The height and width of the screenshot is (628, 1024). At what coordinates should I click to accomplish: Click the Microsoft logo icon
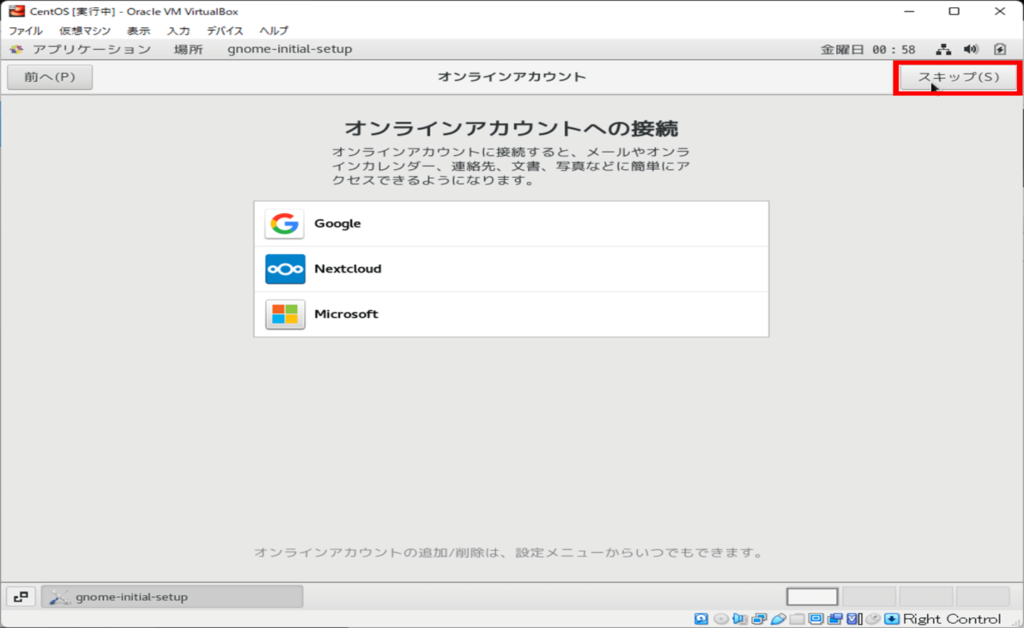point(285,314)
